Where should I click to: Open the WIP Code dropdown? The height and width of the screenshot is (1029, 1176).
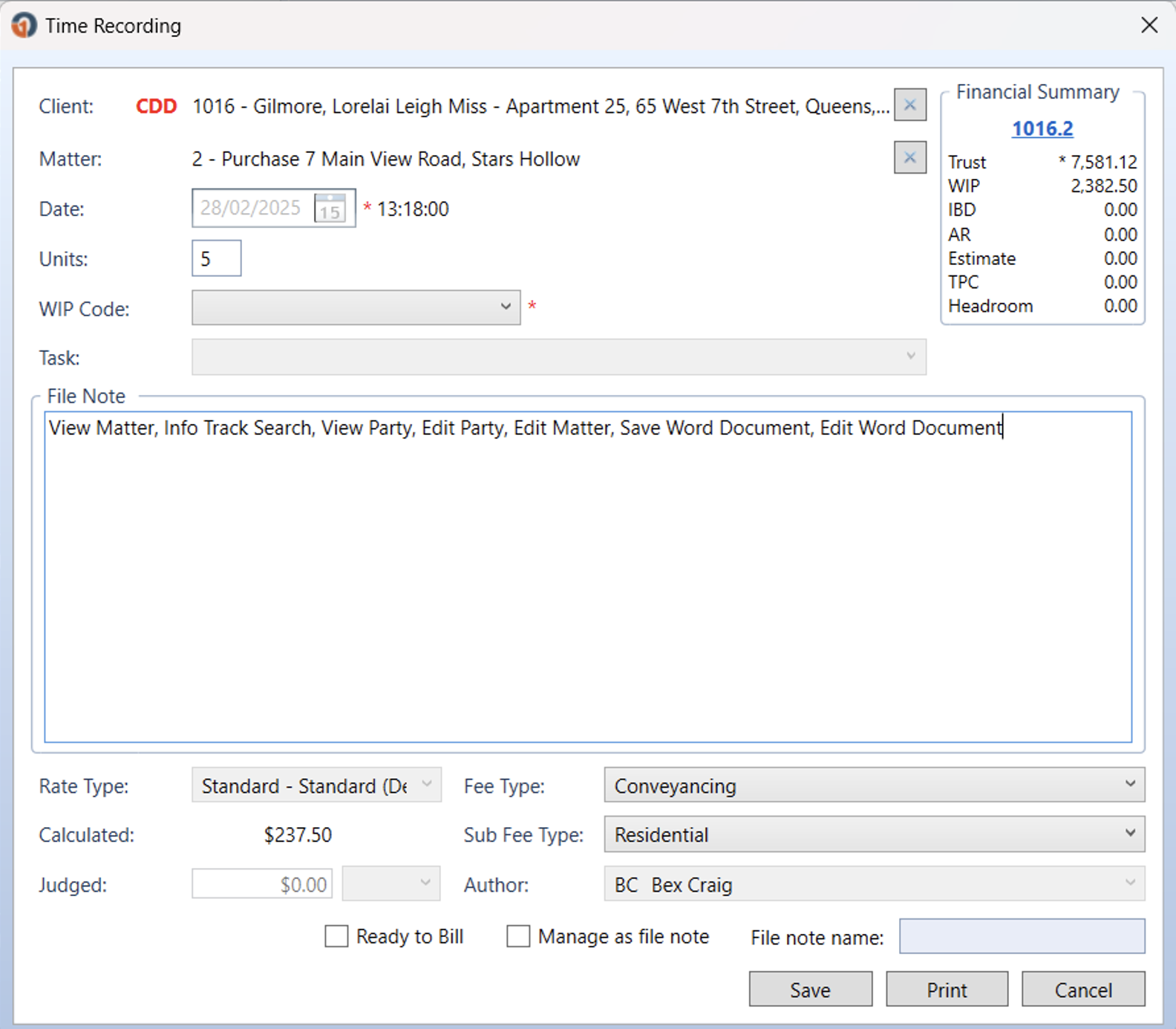[x=356, y=307]
